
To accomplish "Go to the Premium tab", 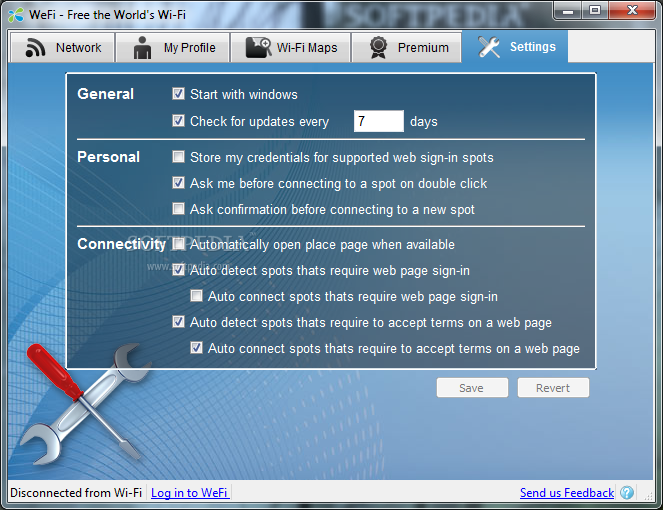I will 406,47.
